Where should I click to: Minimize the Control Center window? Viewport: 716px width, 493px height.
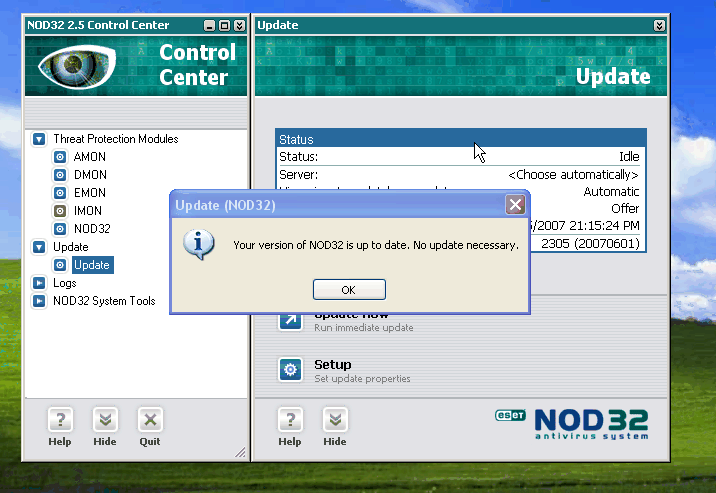point(209,26)
